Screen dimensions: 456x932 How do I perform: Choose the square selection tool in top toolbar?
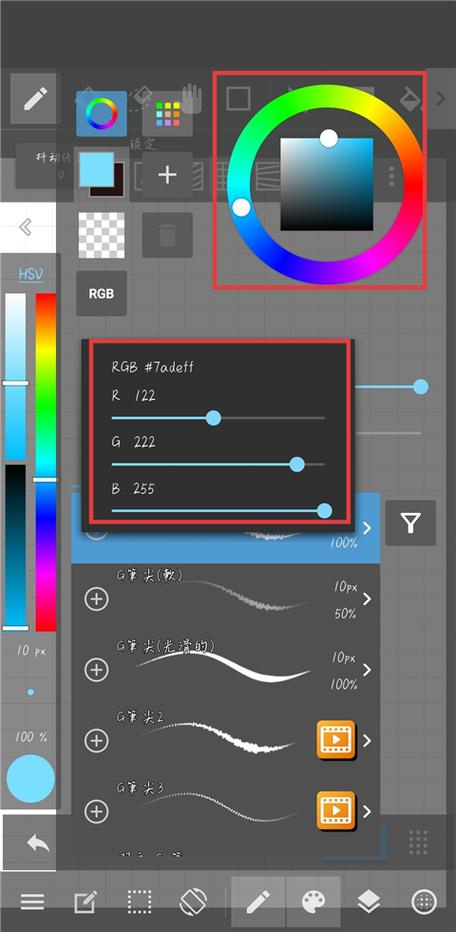click(238, 98)
